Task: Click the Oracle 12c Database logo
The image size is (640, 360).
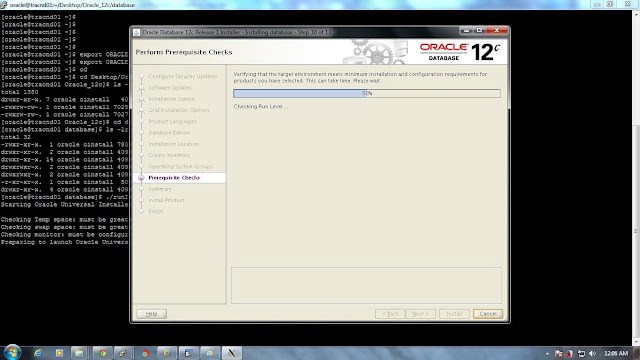Action: (x=460, y=52)
